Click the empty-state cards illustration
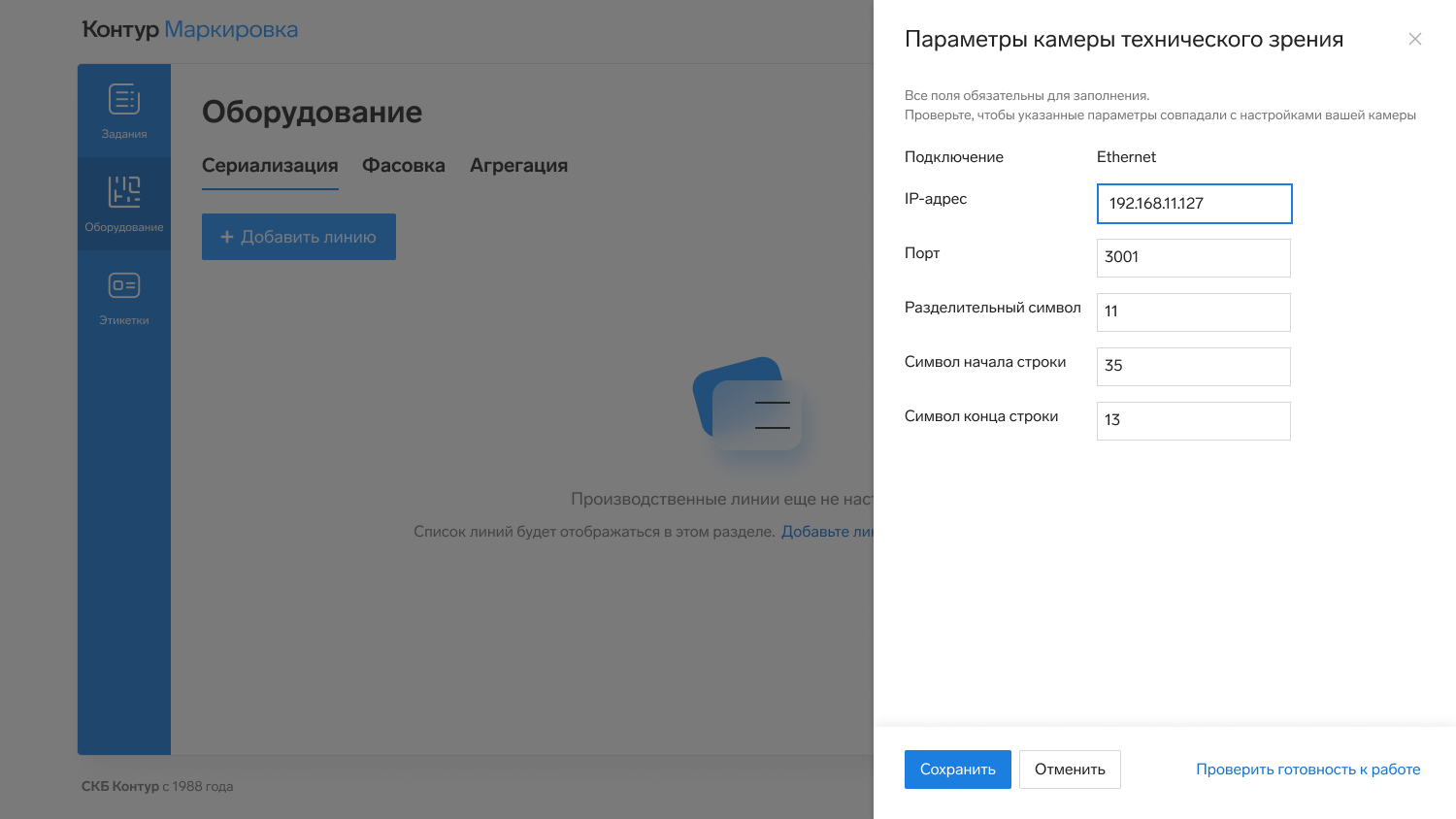 tap(748, 405)
